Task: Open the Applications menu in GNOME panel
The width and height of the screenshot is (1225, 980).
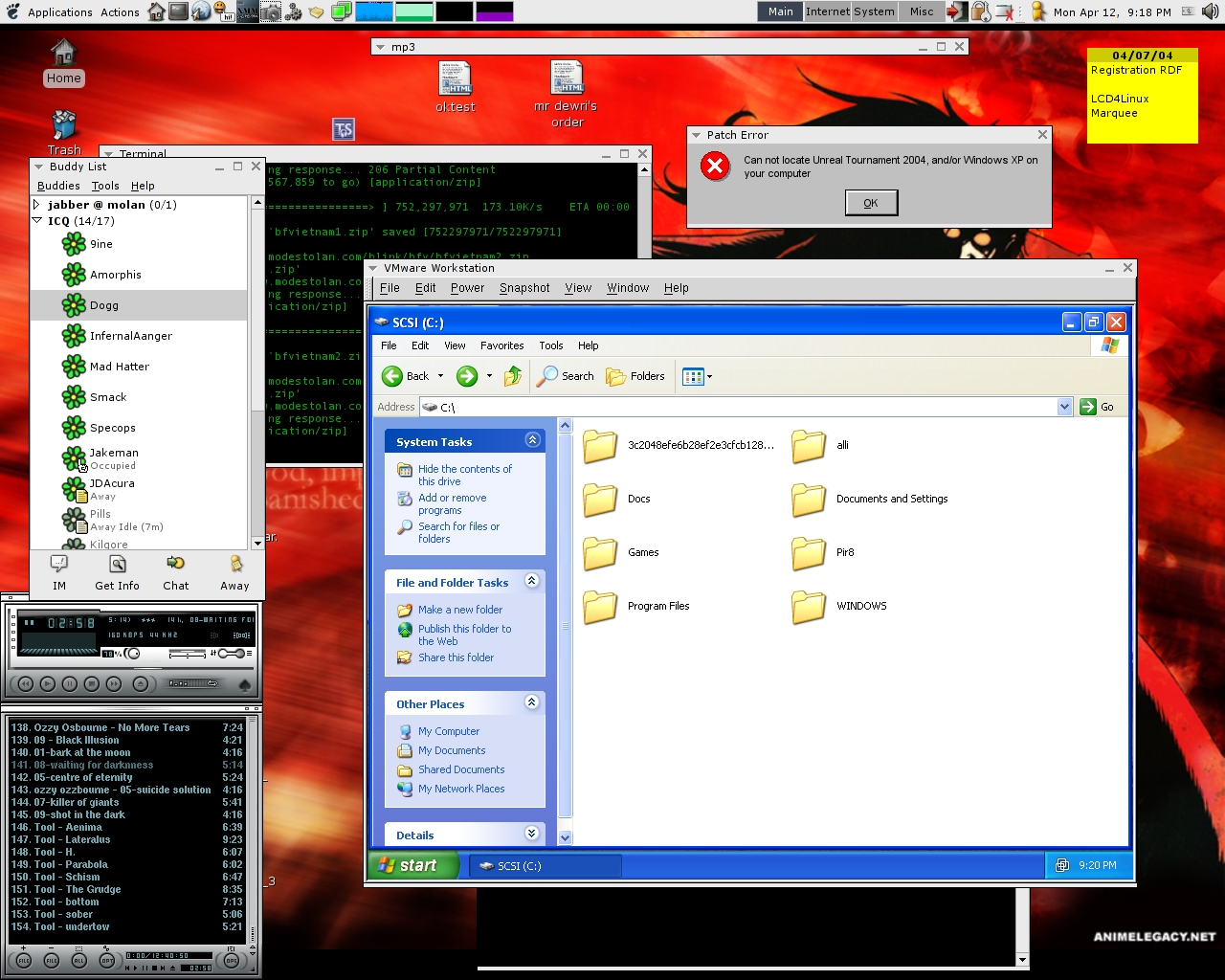Action: pyautogui.click(x=59, y=11)
